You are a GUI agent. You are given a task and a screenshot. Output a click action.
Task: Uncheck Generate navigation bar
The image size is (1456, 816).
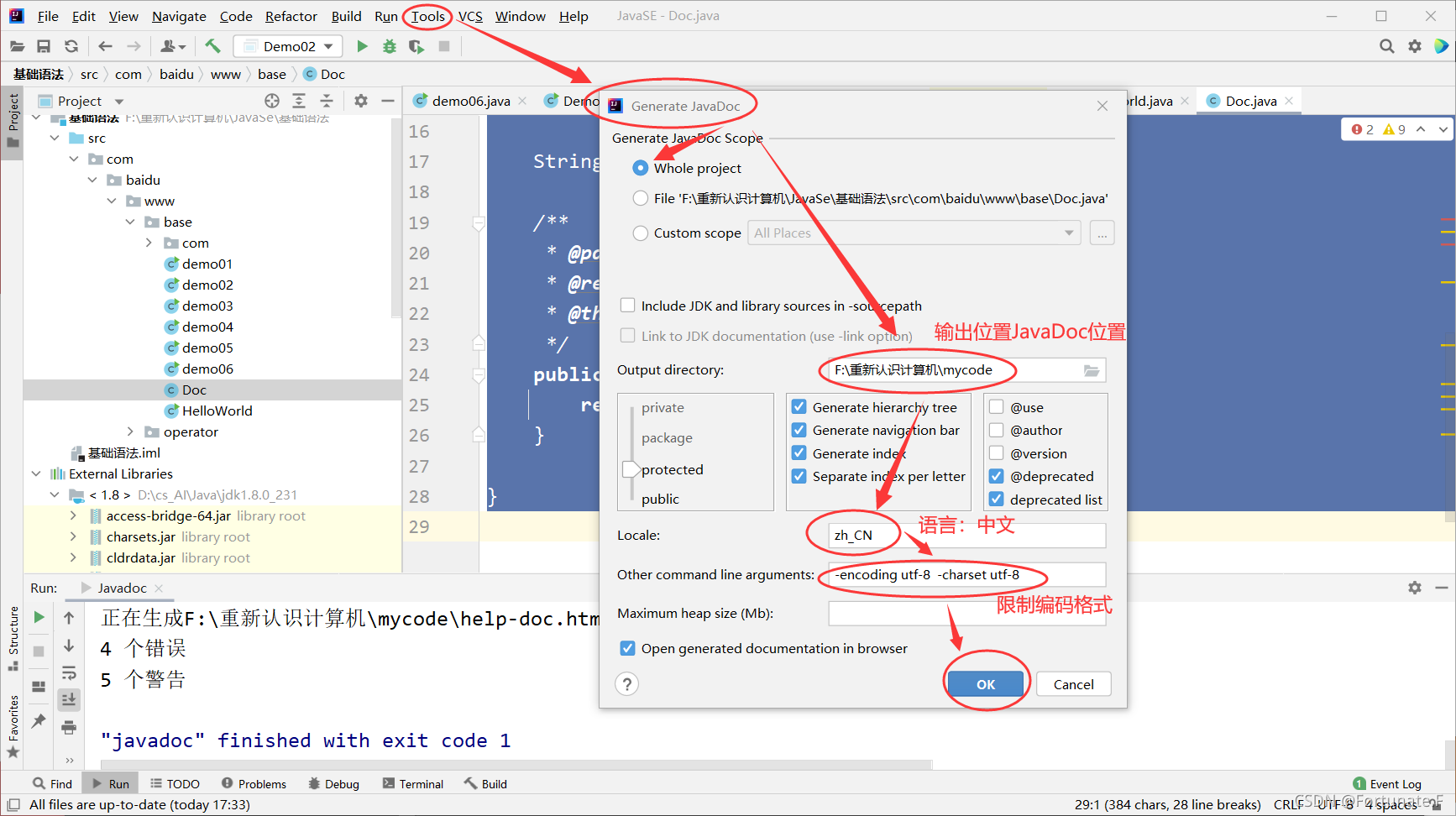click(x=799, y=430)
